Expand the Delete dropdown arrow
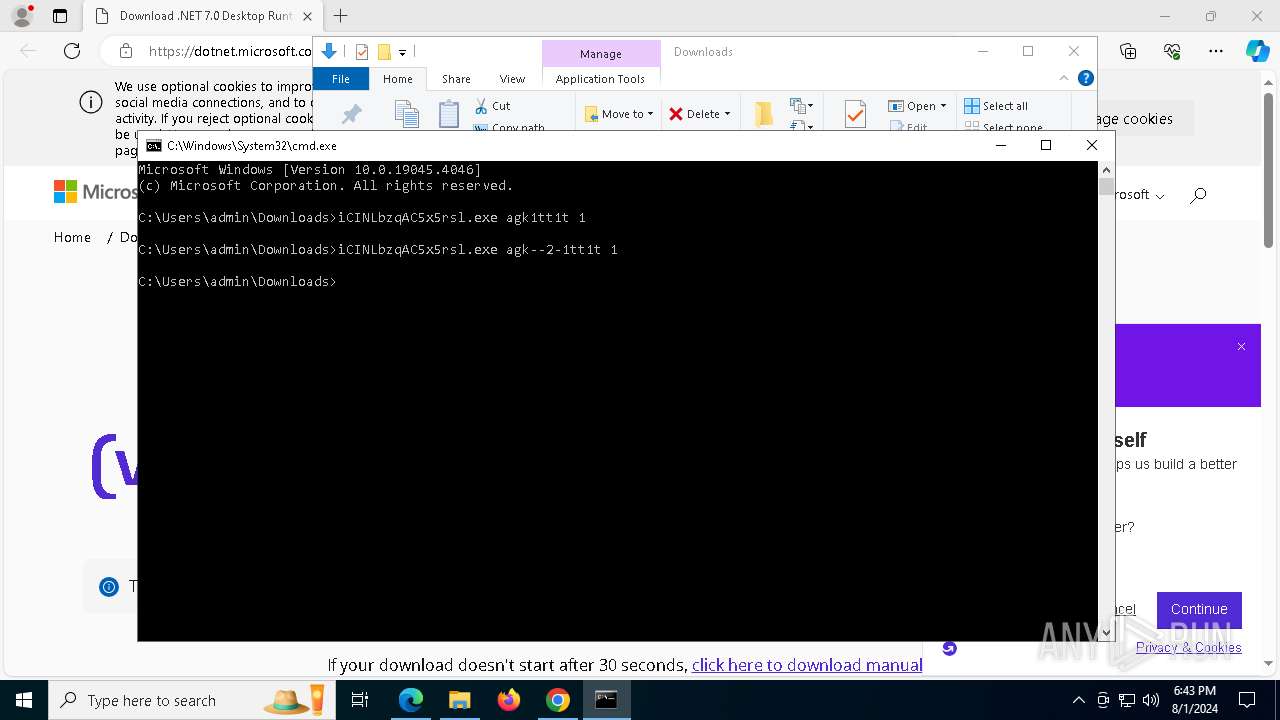 [x=727, y=114]
